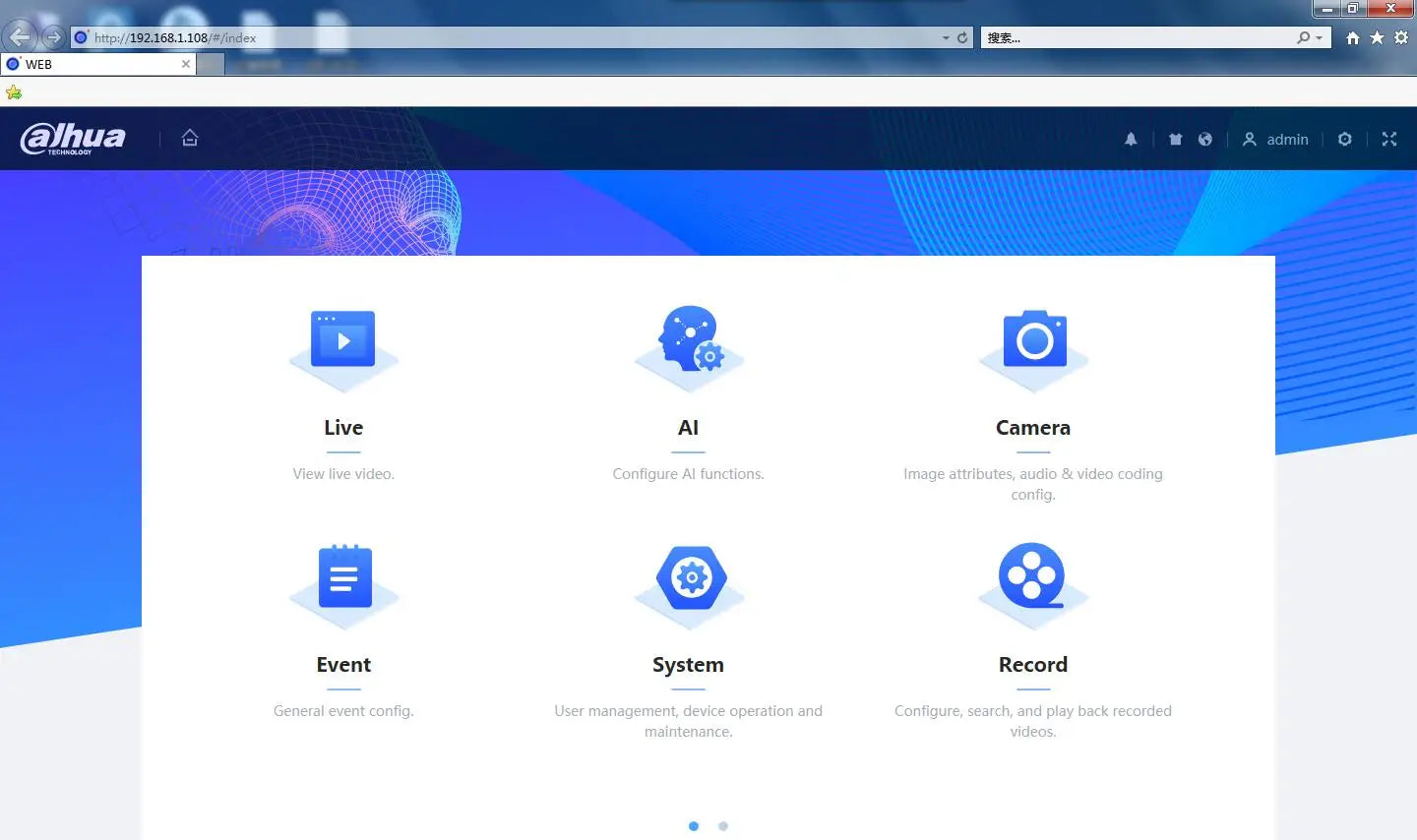Select the first page indicator dot
The width and height of the screenshot is (1417, 840).
coord(694,826)
